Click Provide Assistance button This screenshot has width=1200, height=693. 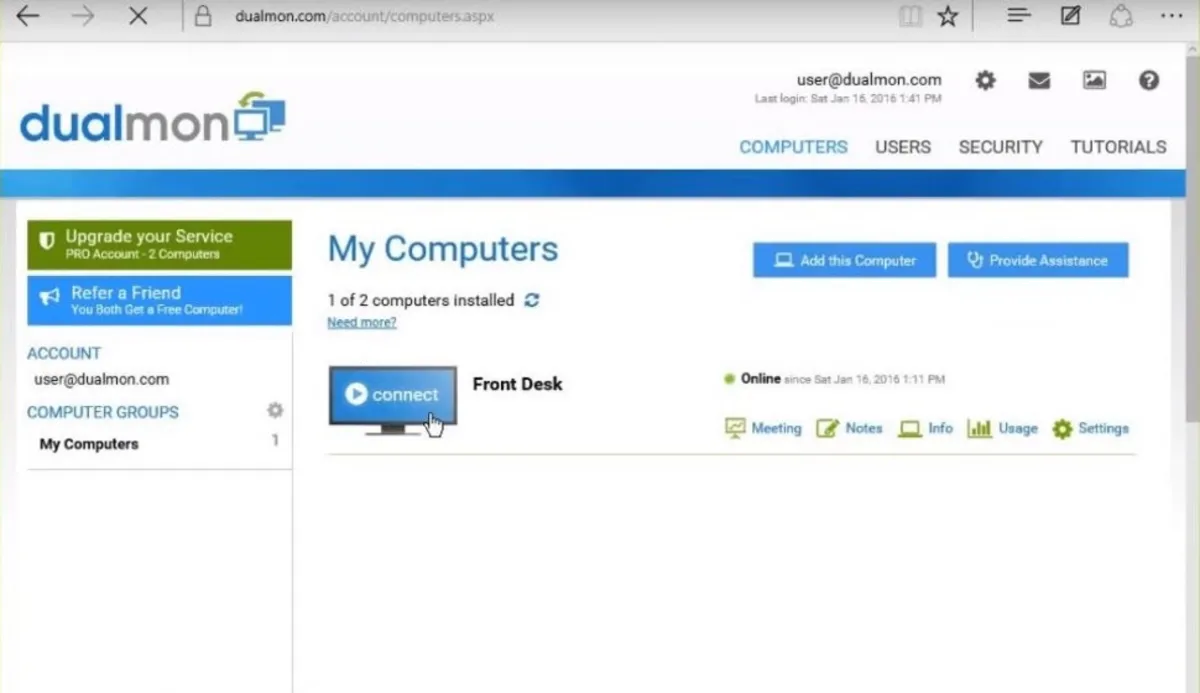1038,260
